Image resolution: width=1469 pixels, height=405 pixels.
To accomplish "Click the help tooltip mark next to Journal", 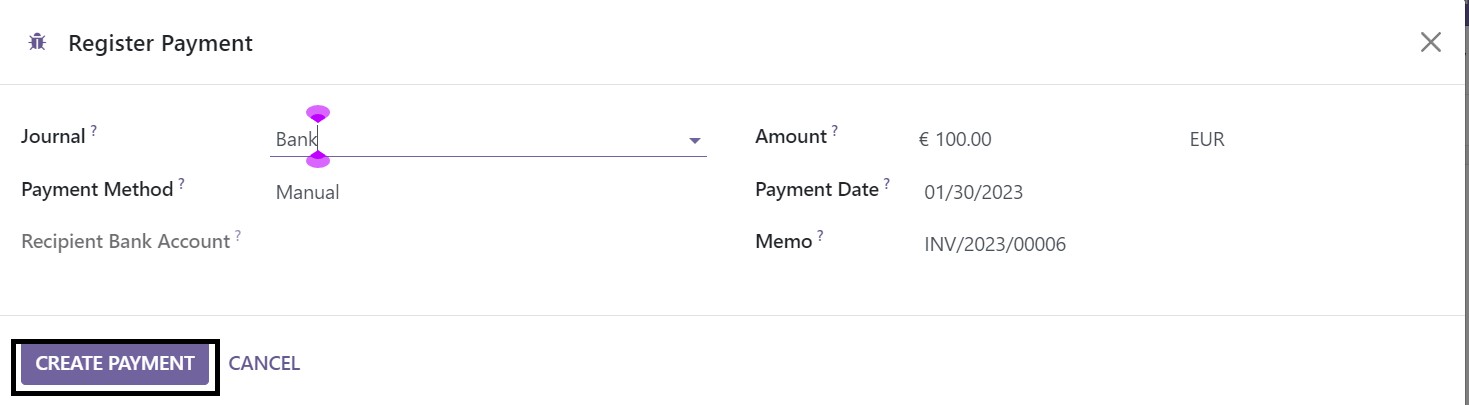I will (x=94, y=130).
